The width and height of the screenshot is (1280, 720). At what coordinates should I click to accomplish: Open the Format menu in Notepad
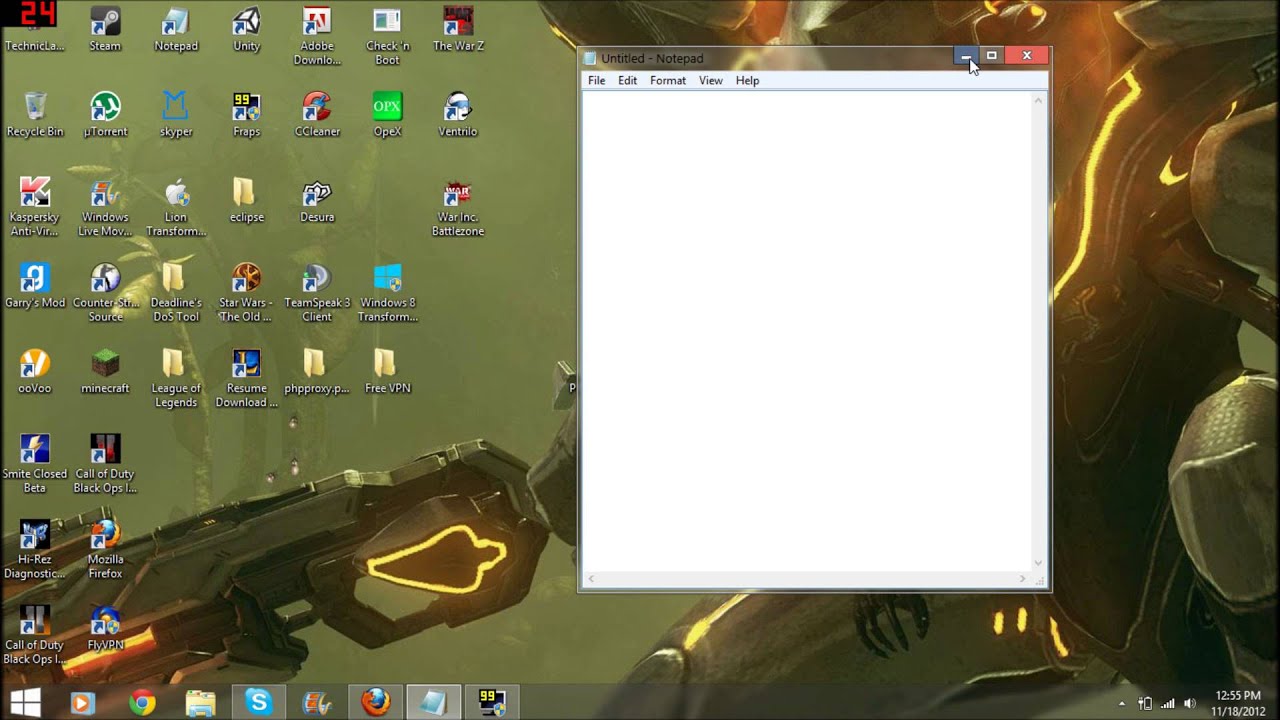point(667,81)
